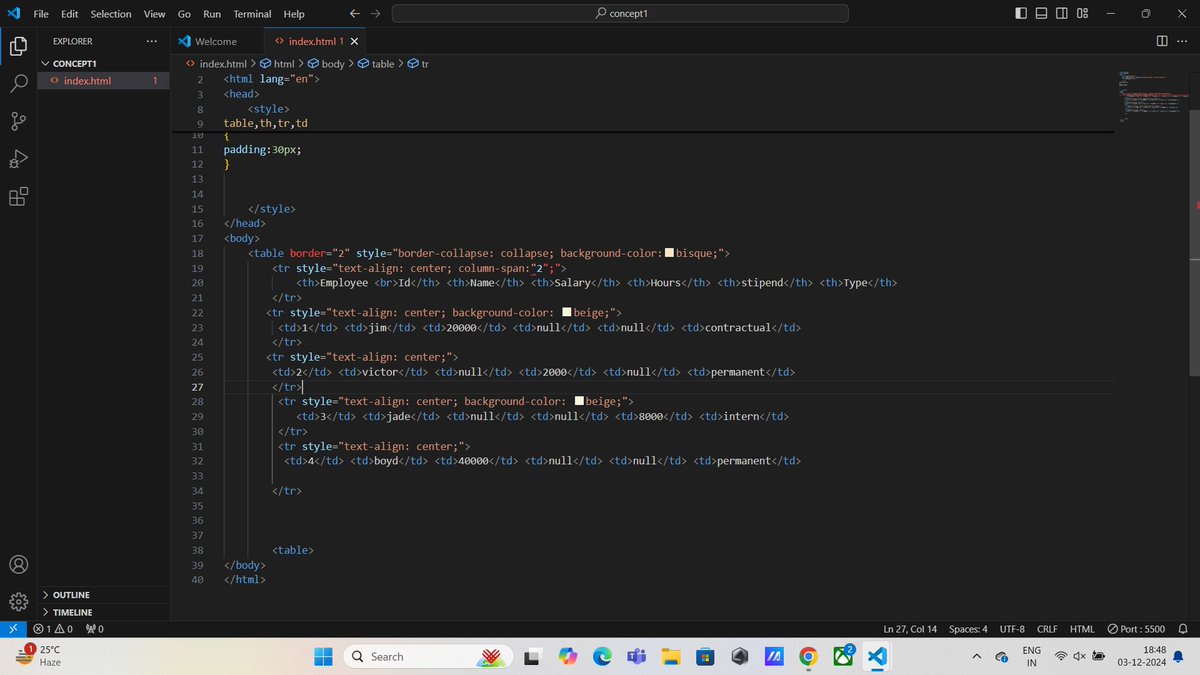Open the Extensions view

[18, 197]
